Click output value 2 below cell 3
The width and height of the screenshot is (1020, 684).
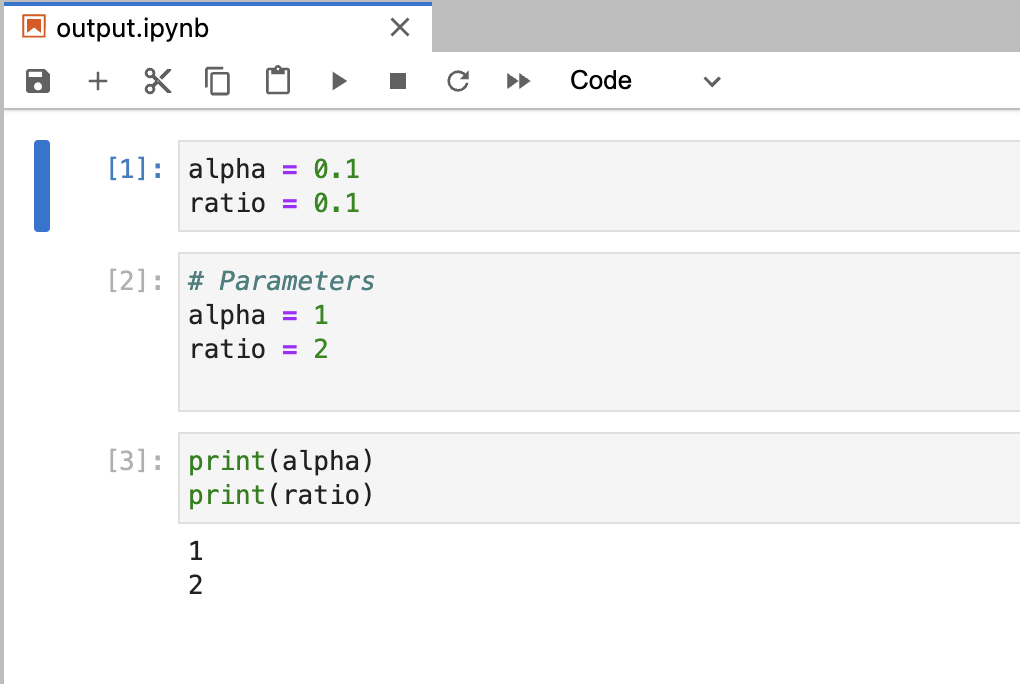[x=196, y=585]
